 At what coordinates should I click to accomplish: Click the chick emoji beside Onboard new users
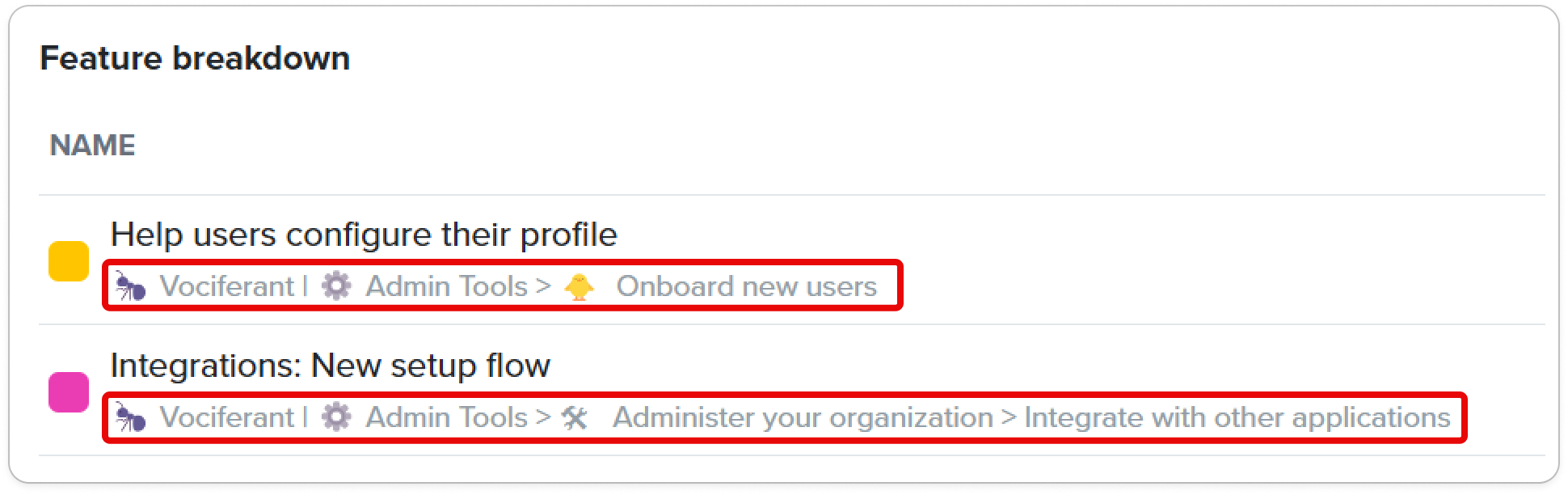pos(579,287)
